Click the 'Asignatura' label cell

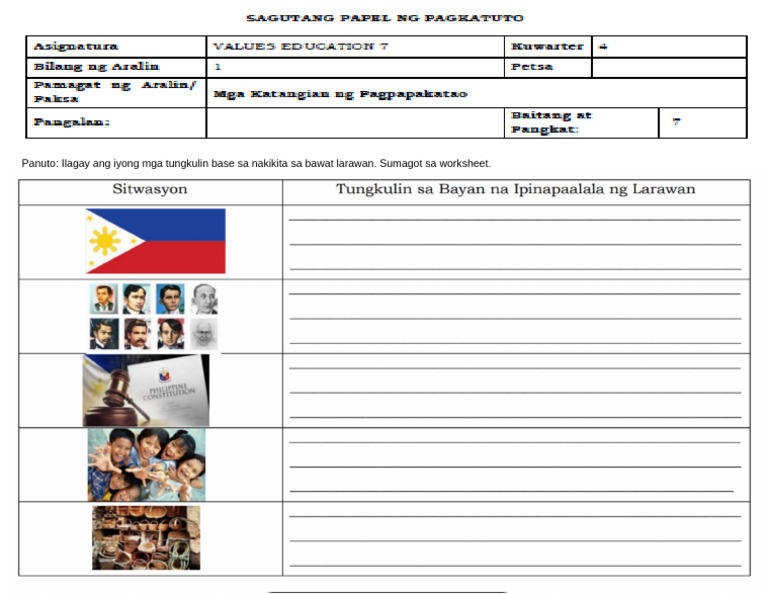[x=116, y=47]
